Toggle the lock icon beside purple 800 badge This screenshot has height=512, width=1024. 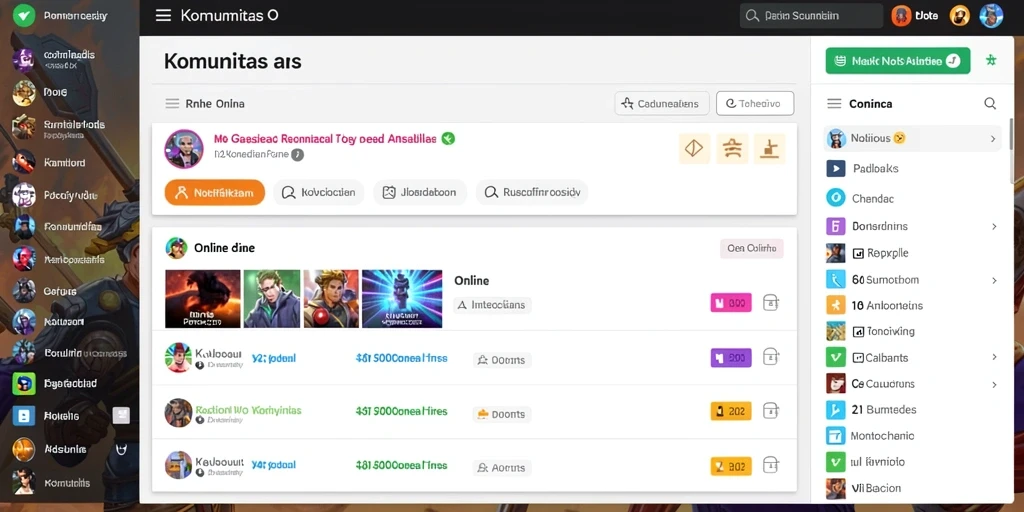pyautogui.click(x=771, y=357)
